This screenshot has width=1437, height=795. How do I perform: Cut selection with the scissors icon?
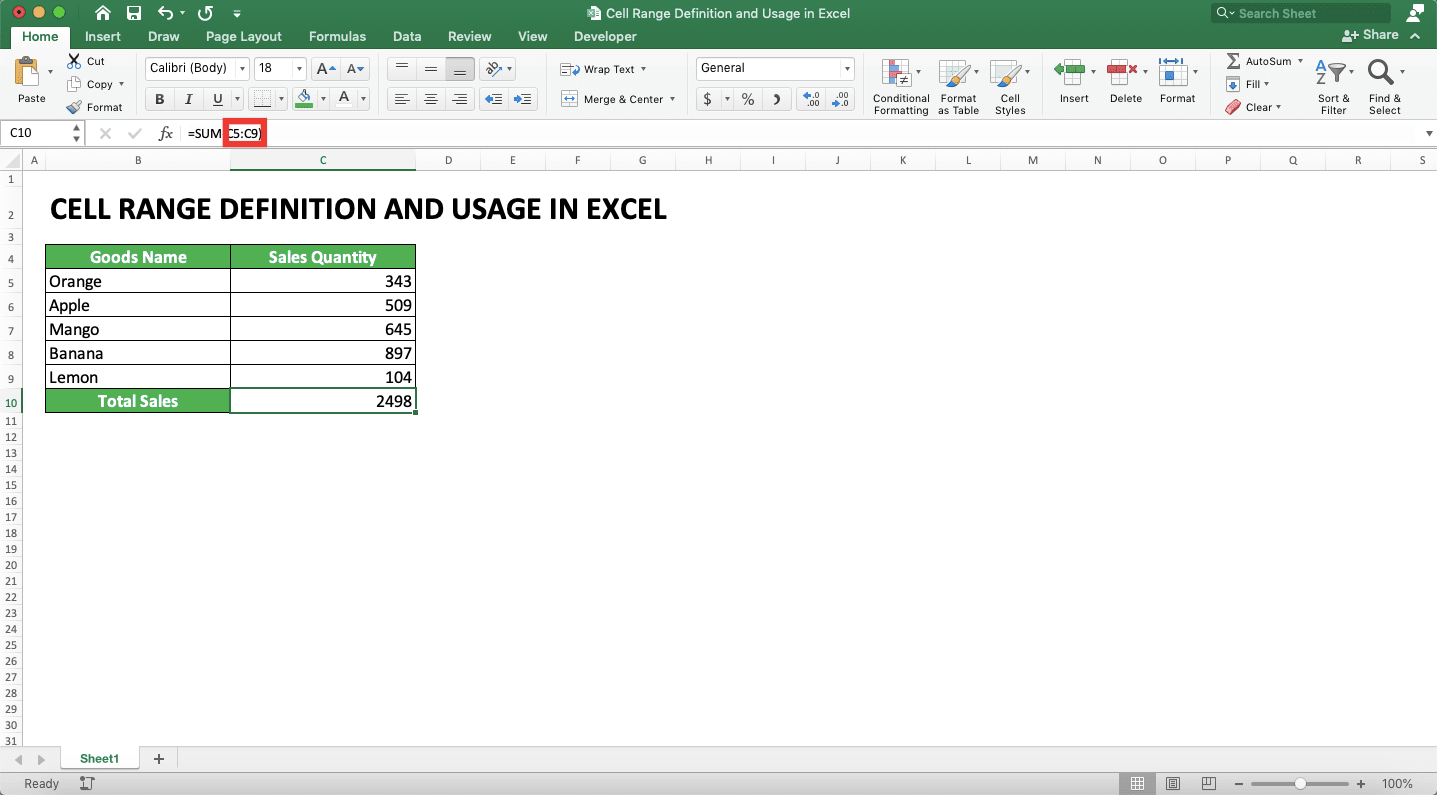click(x=74, y=61)
